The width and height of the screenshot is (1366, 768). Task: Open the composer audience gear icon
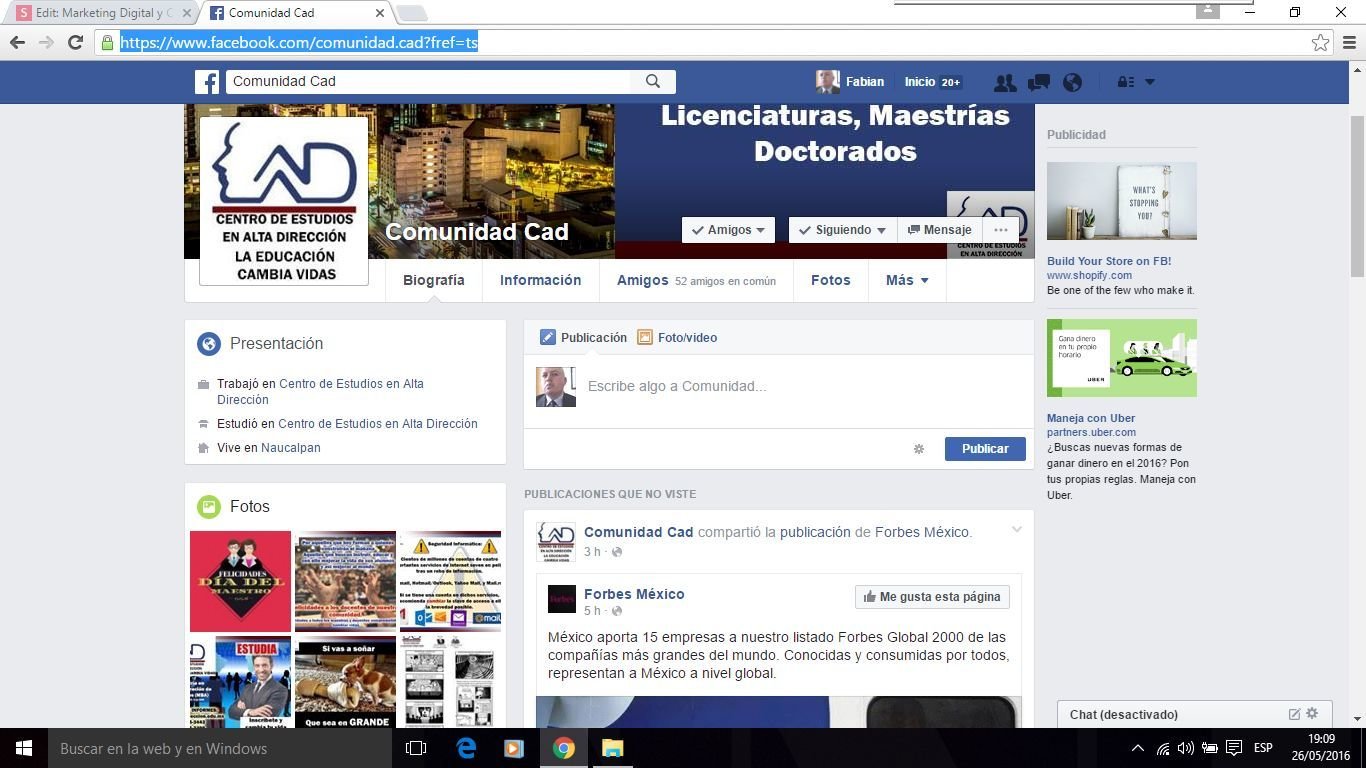tap(919, 449)
